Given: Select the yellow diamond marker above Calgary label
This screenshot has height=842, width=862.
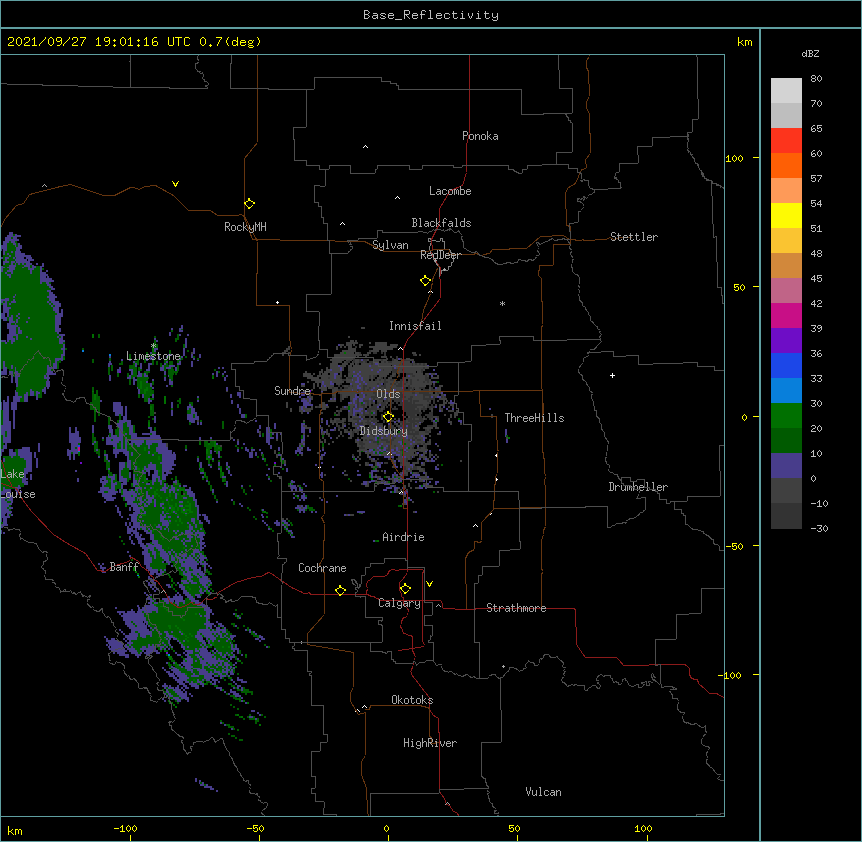Looking at the screenshot, I should (x=405, y=589).
